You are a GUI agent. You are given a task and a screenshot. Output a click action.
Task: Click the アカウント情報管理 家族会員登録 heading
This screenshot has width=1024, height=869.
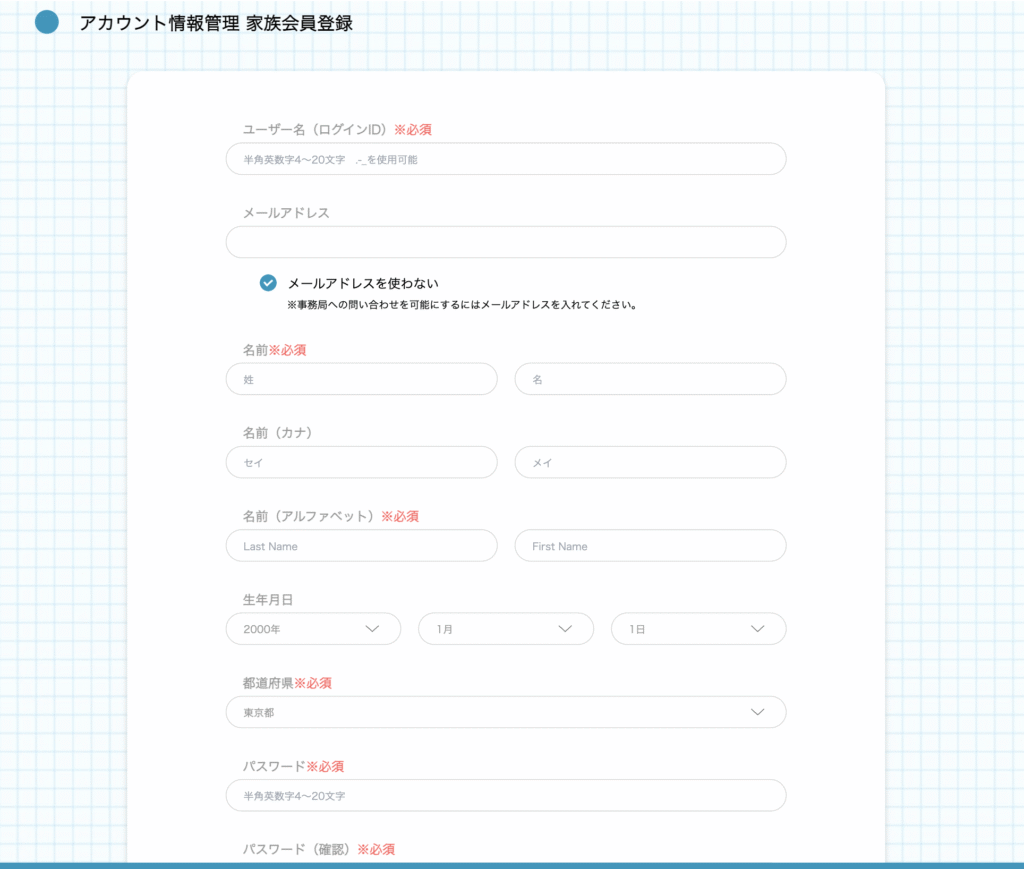[216, 23]
